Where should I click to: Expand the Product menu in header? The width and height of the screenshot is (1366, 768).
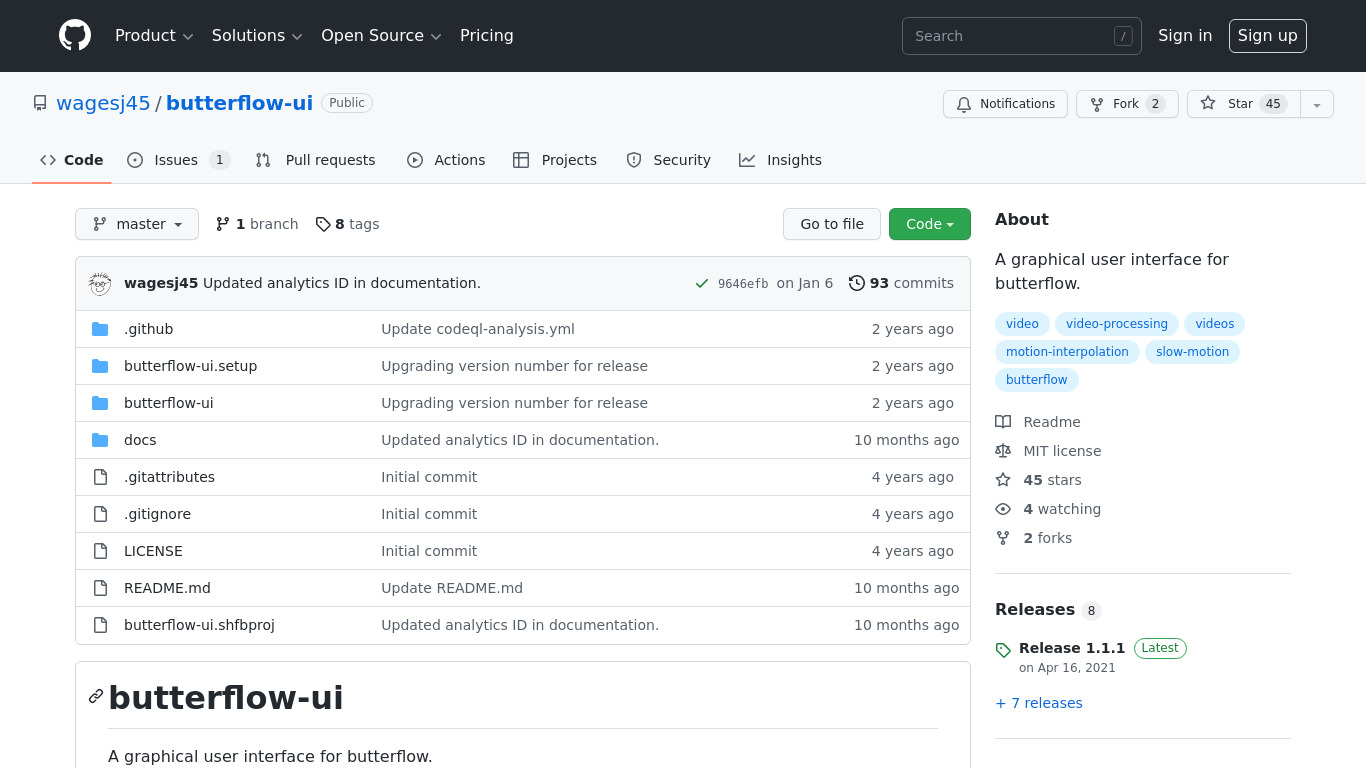click(x=154, y=36)
